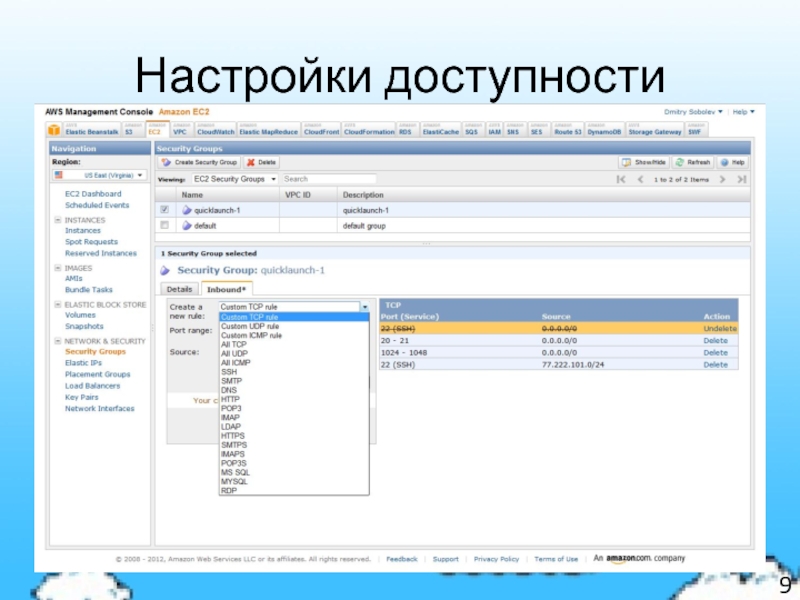
Task: Click the orange AWS cube home icon
Action: 54,130
